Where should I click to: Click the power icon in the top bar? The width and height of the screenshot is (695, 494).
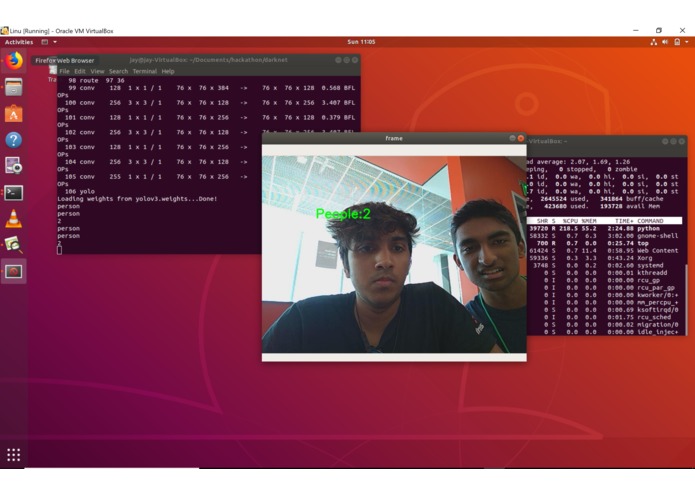coord(677,42)
